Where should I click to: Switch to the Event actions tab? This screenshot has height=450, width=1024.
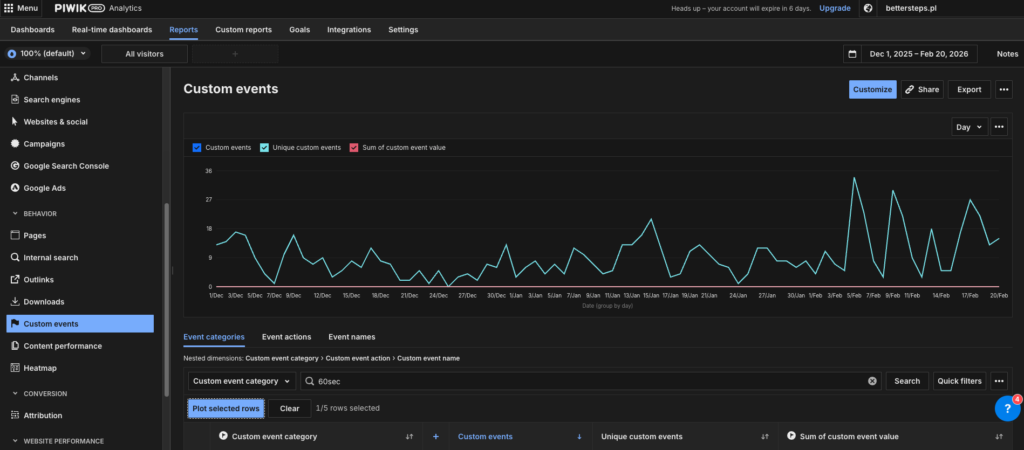286,337
